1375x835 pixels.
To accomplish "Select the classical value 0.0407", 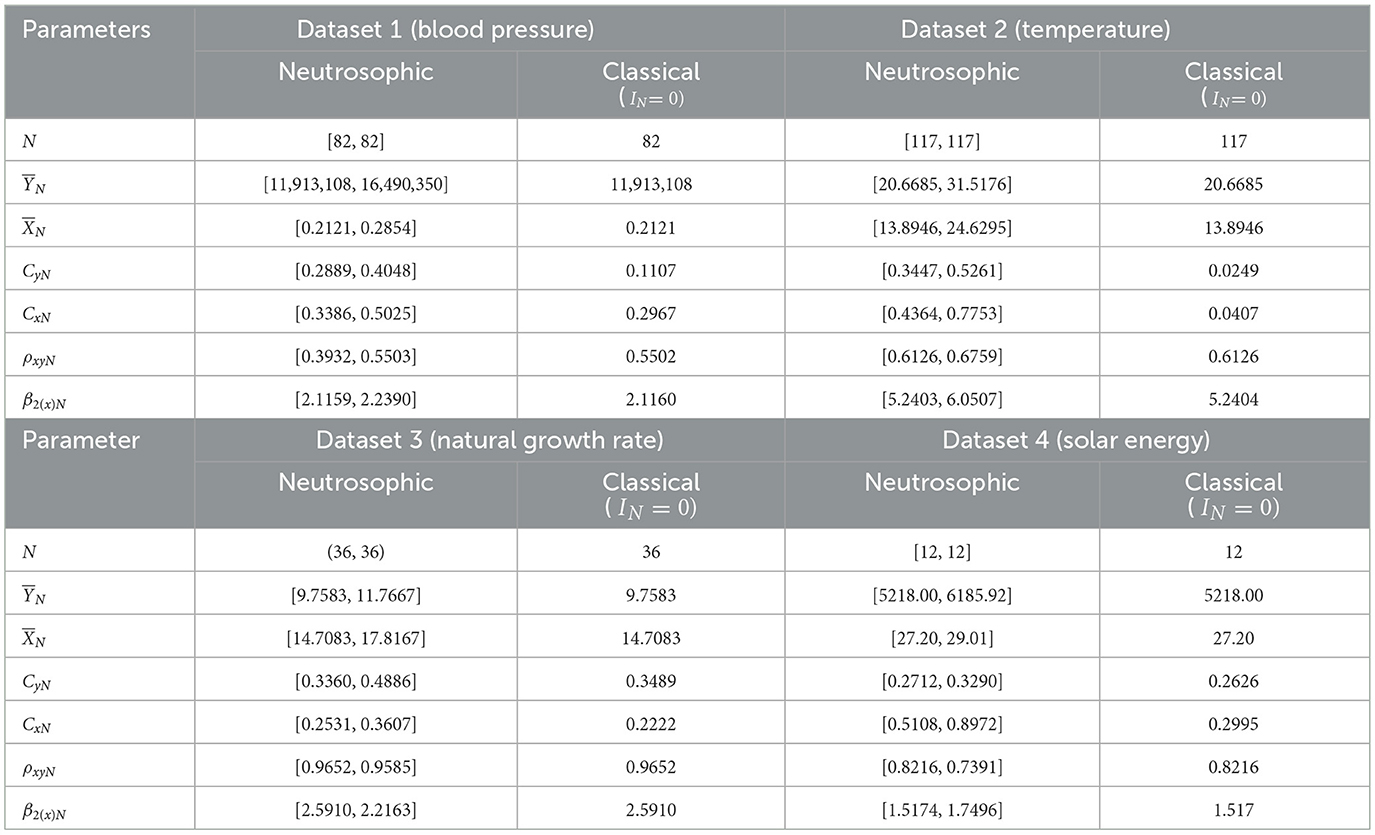I will tap(1233, 313).
